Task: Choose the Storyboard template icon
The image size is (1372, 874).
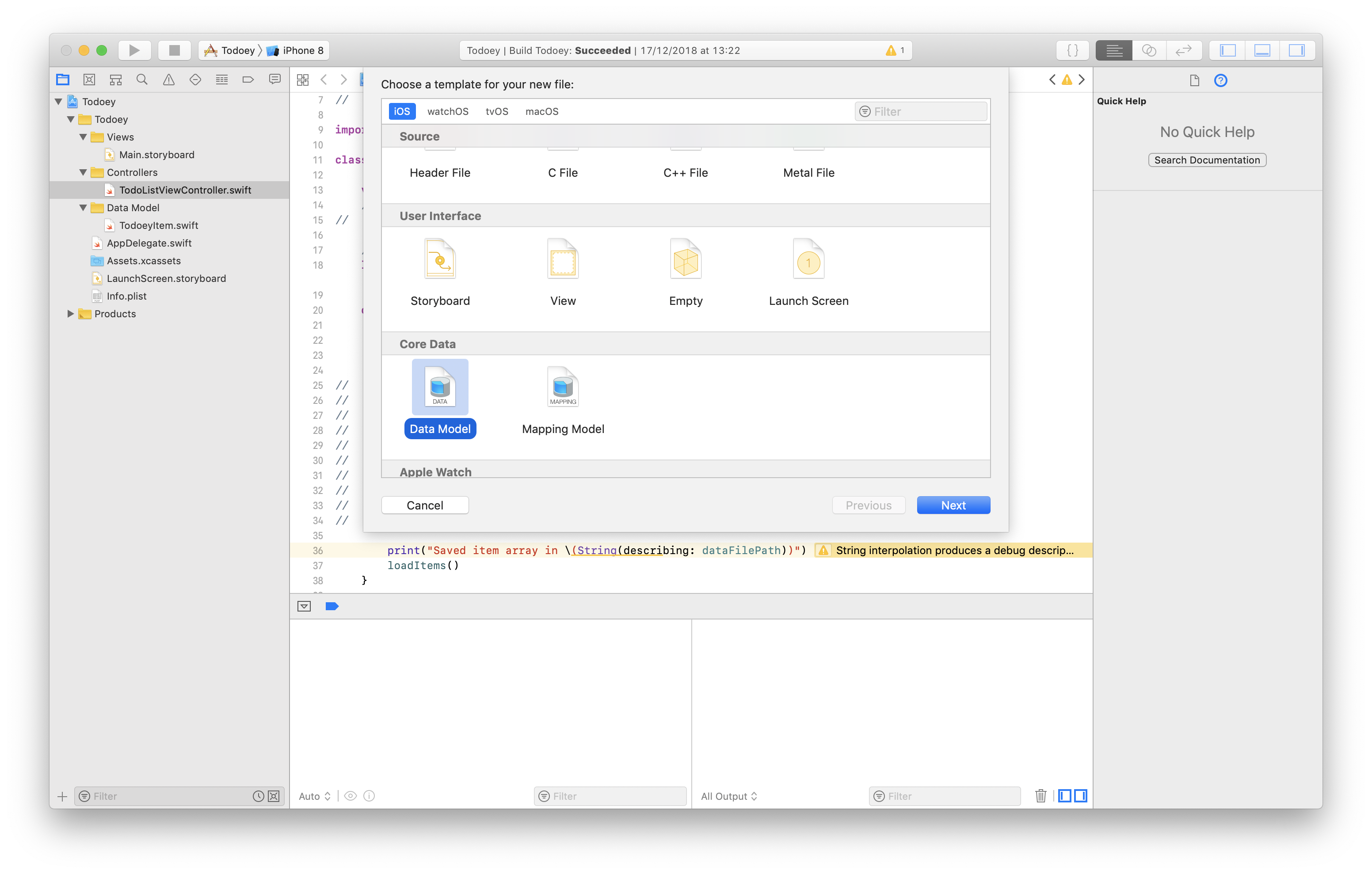Action: point(440,259)
